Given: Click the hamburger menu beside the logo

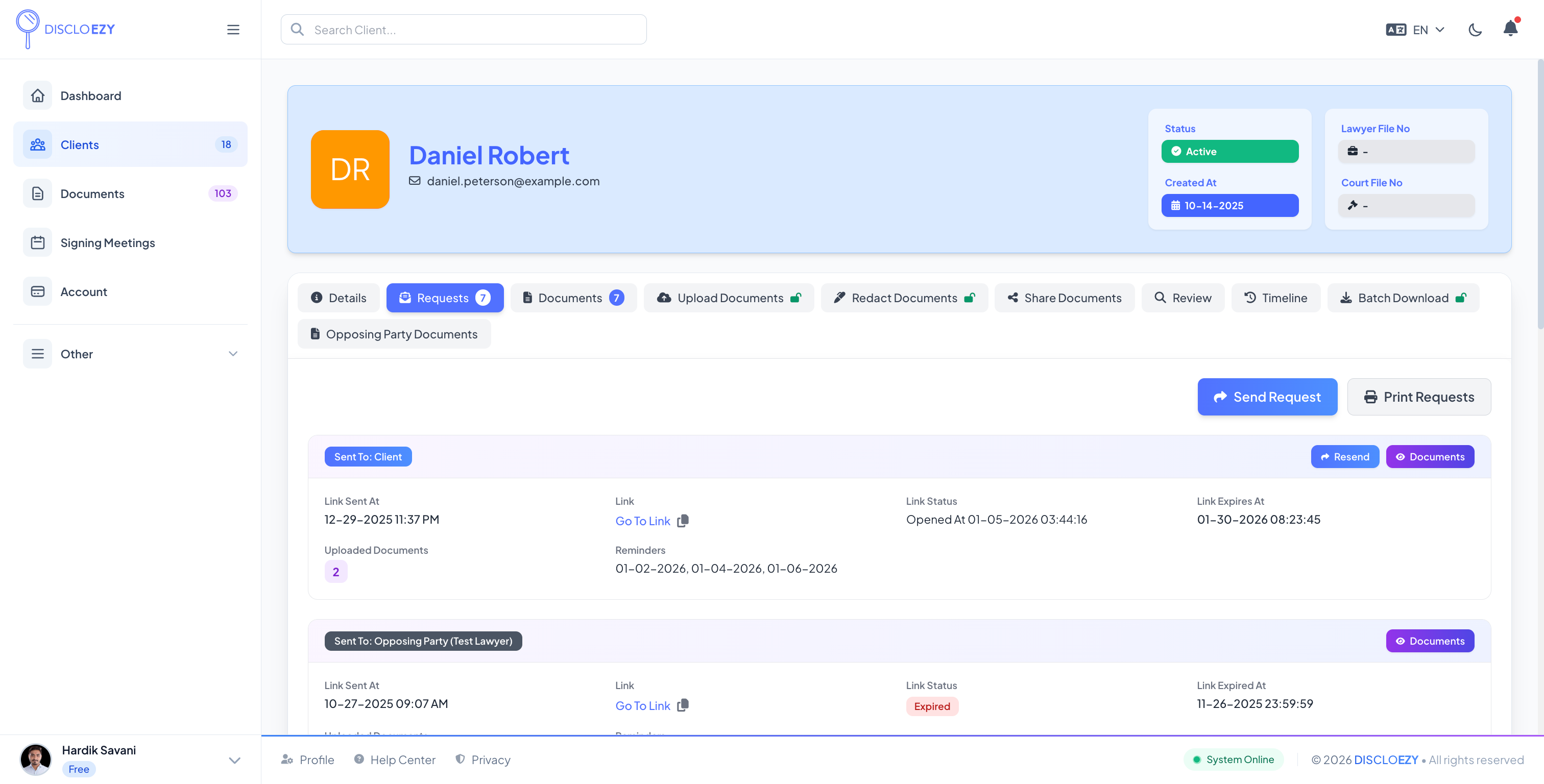Looking at the screenshot, I should tap(233, 30).
